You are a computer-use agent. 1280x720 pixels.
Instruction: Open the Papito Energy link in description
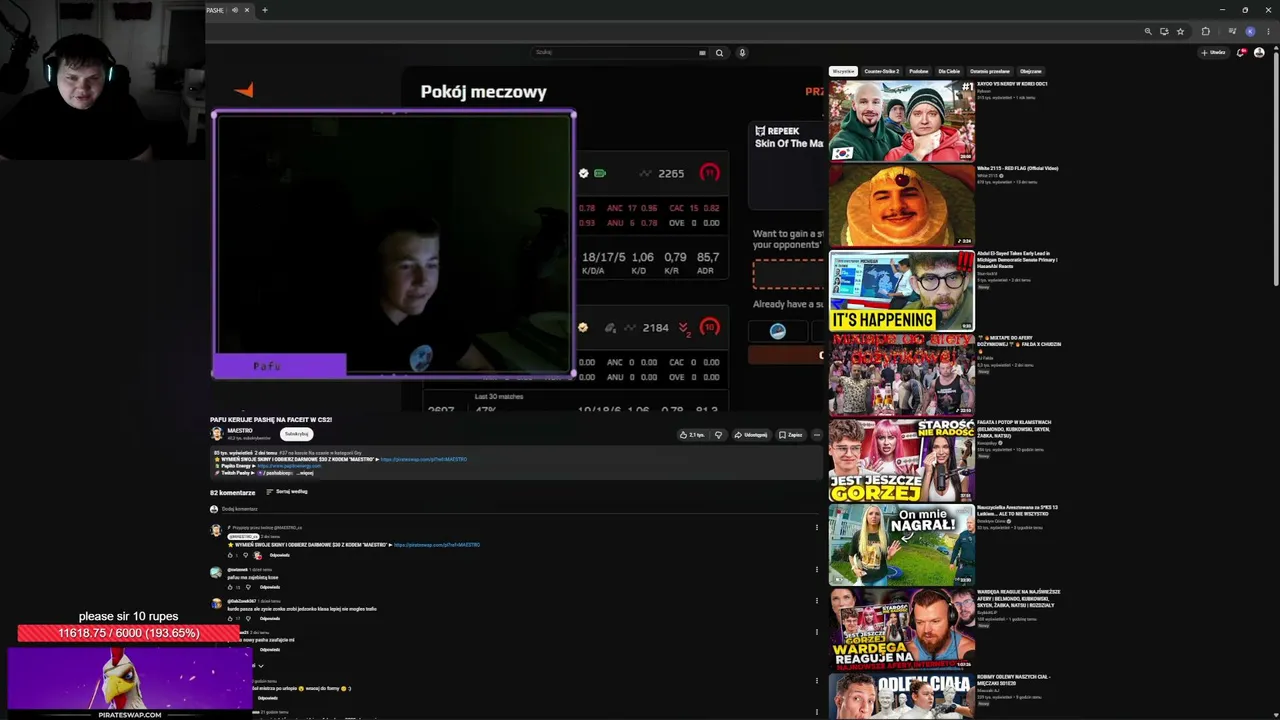(289, 466)
